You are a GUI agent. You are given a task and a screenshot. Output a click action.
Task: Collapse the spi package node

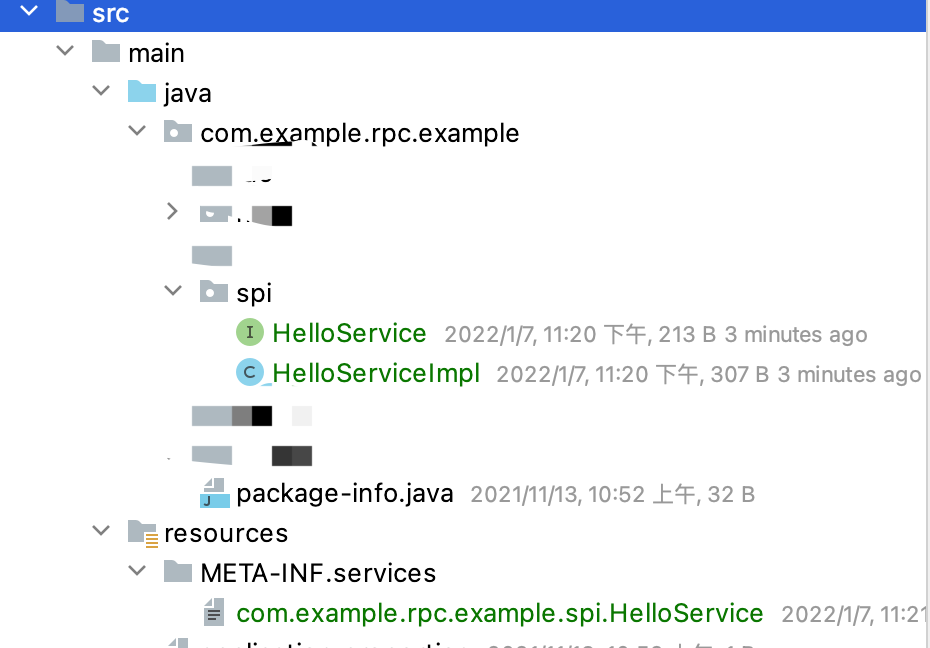[x=173, y=291]
